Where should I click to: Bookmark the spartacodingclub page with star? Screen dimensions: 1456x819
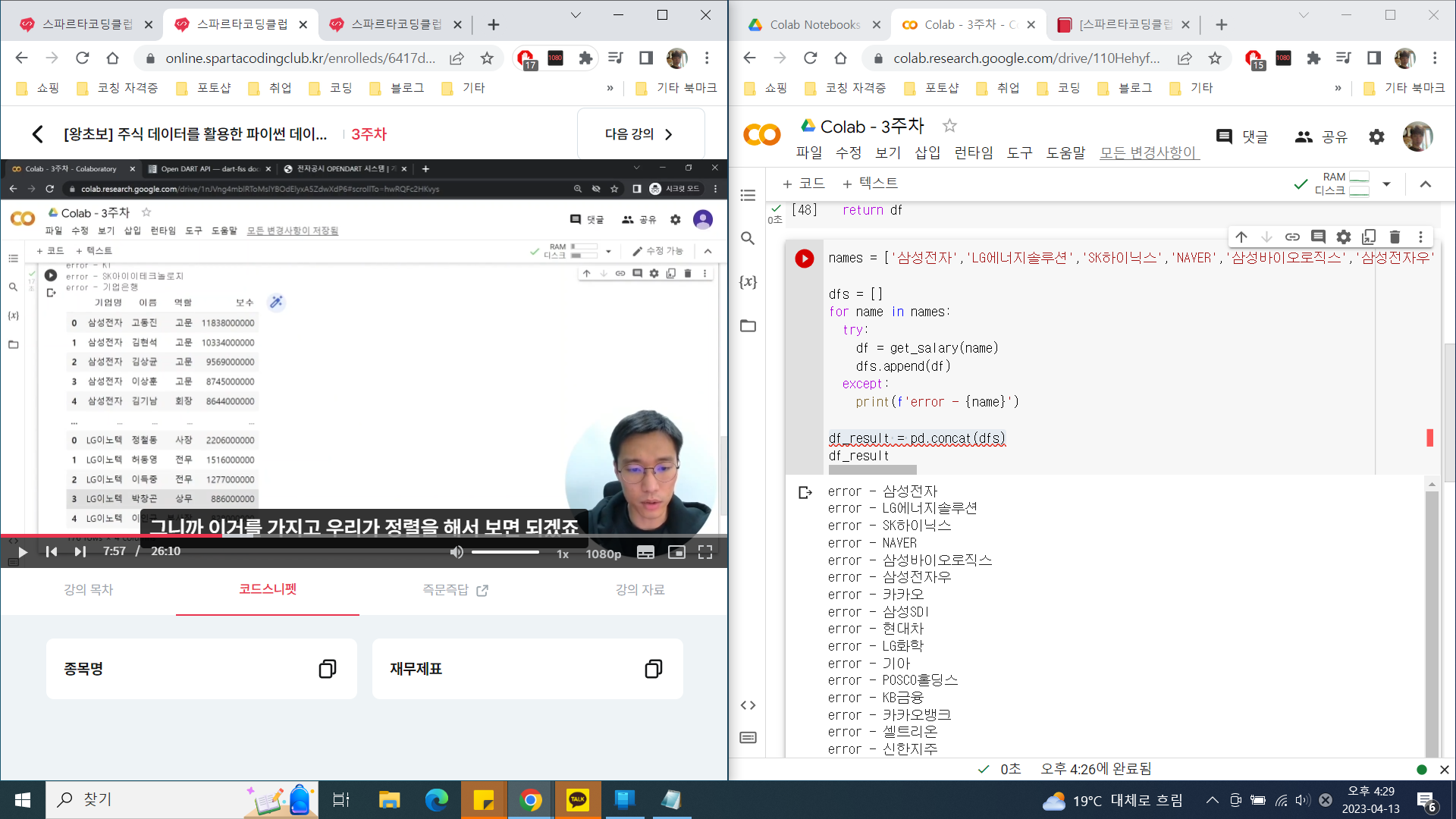(487, 58)
